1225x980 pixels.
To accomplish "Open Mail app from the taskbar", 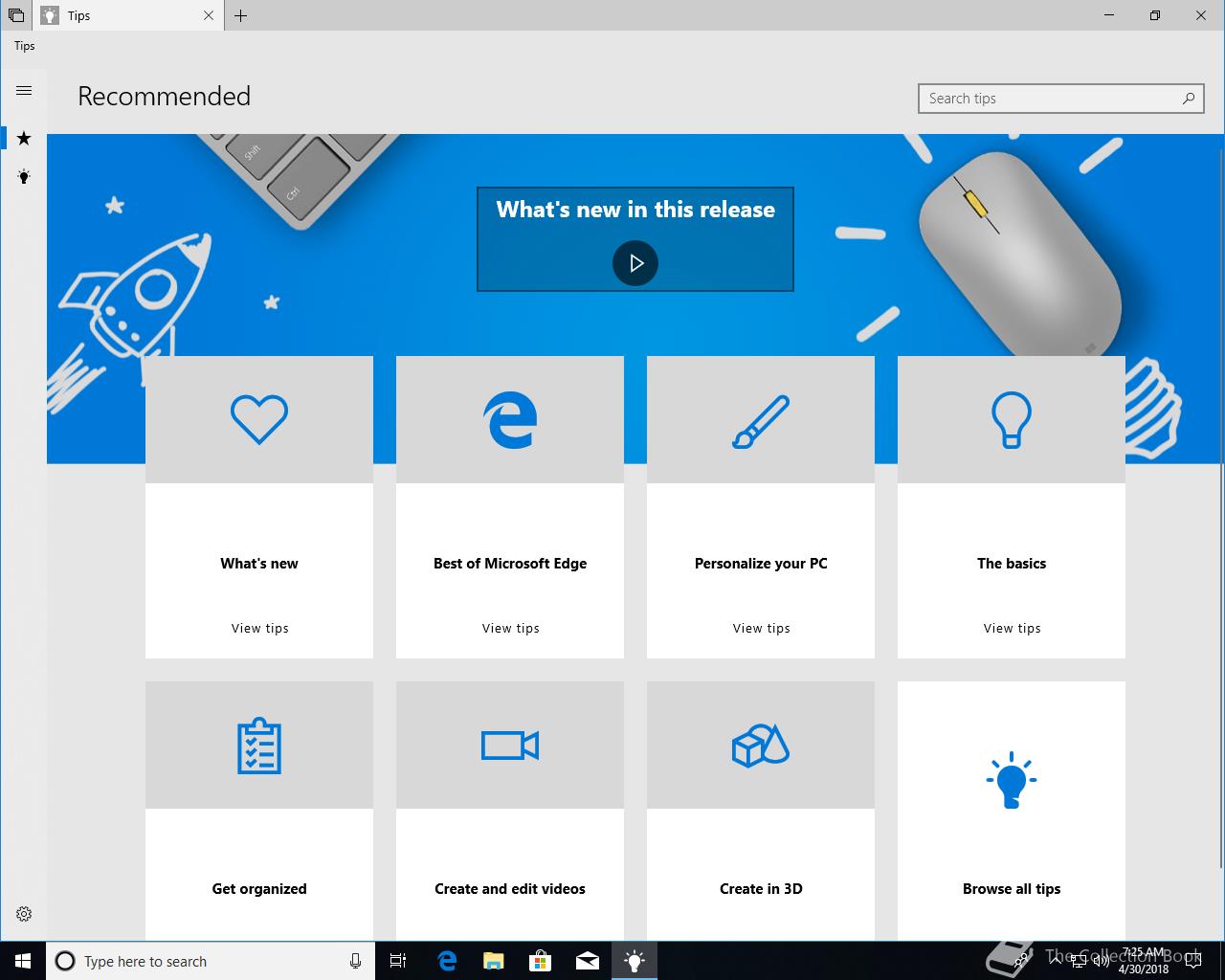I will tap(588, 961).
